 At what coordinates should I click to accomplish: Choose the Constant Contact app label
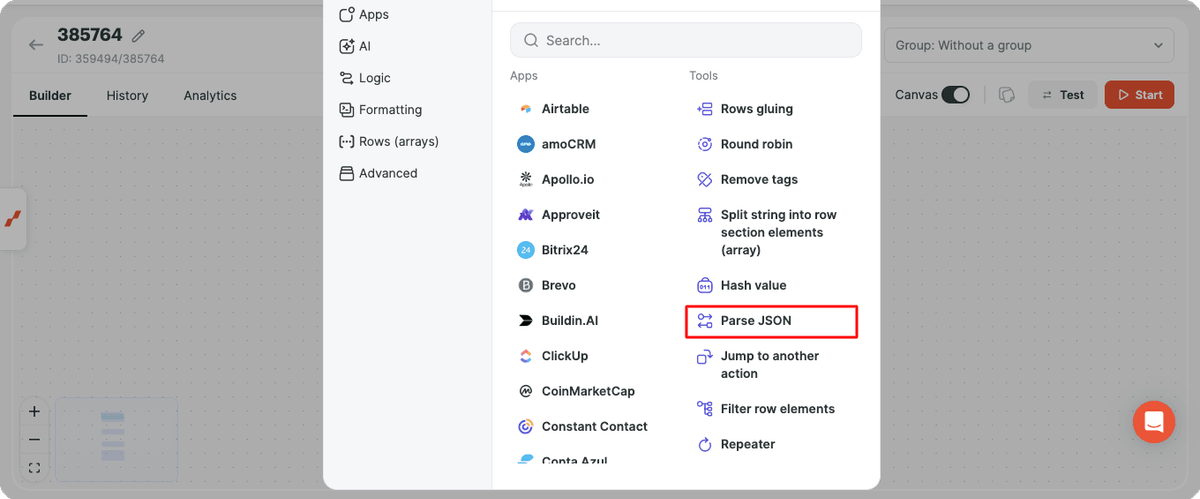tap(595, 427)
